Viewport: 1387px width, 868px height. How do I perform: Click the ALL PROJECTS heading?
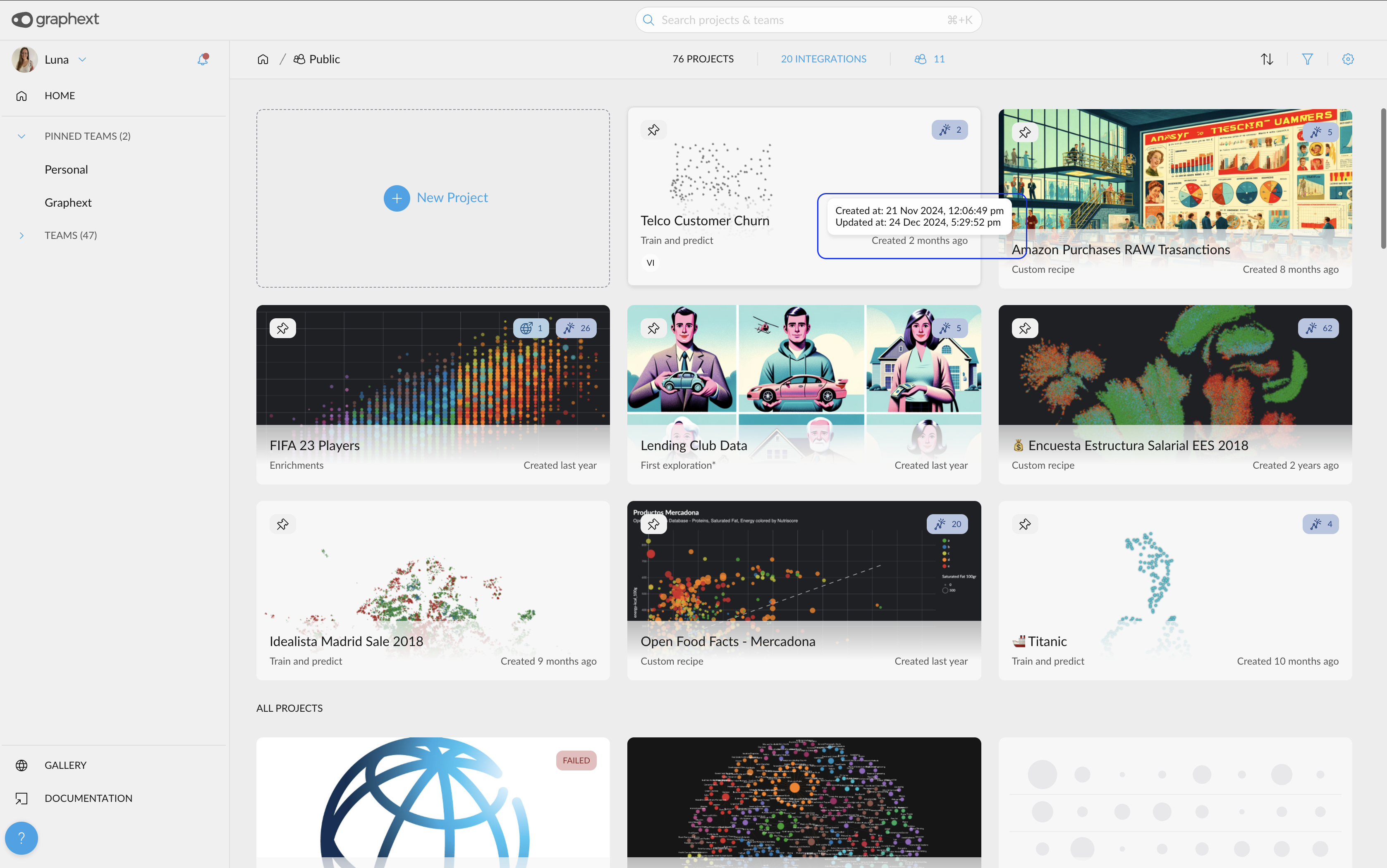[x=289, y=708]
